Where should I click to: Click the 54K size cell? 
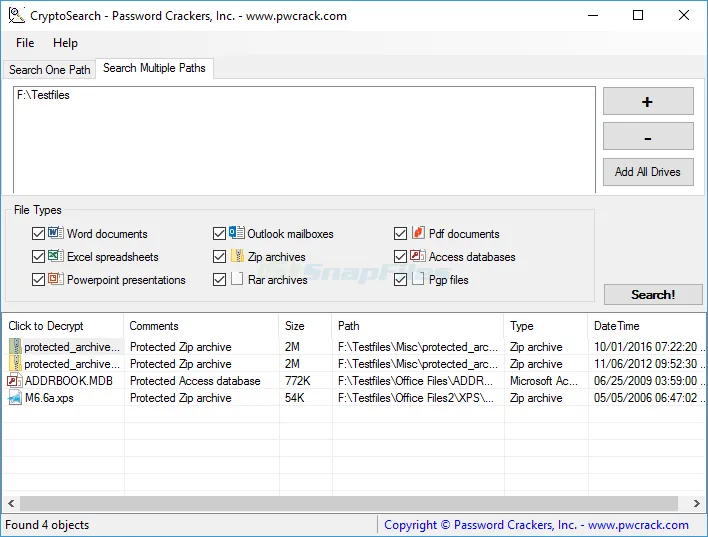coord(294,398)
